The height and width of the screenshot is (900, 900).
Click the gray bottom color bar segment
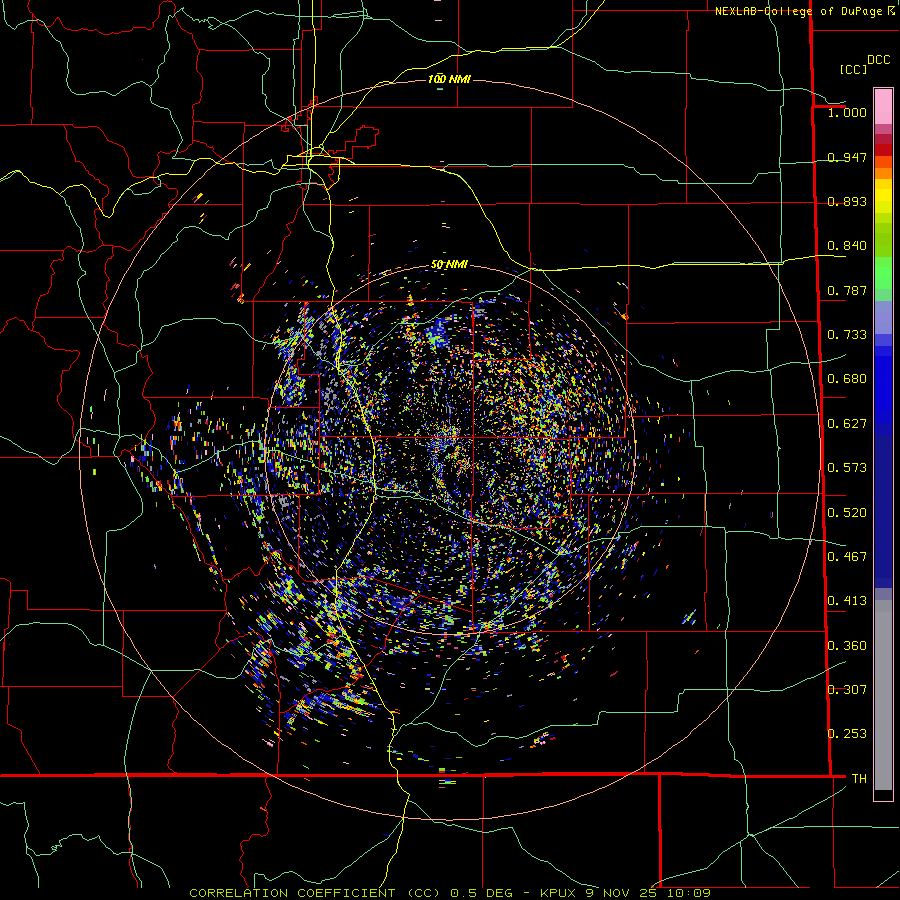(x=883, y=695)
